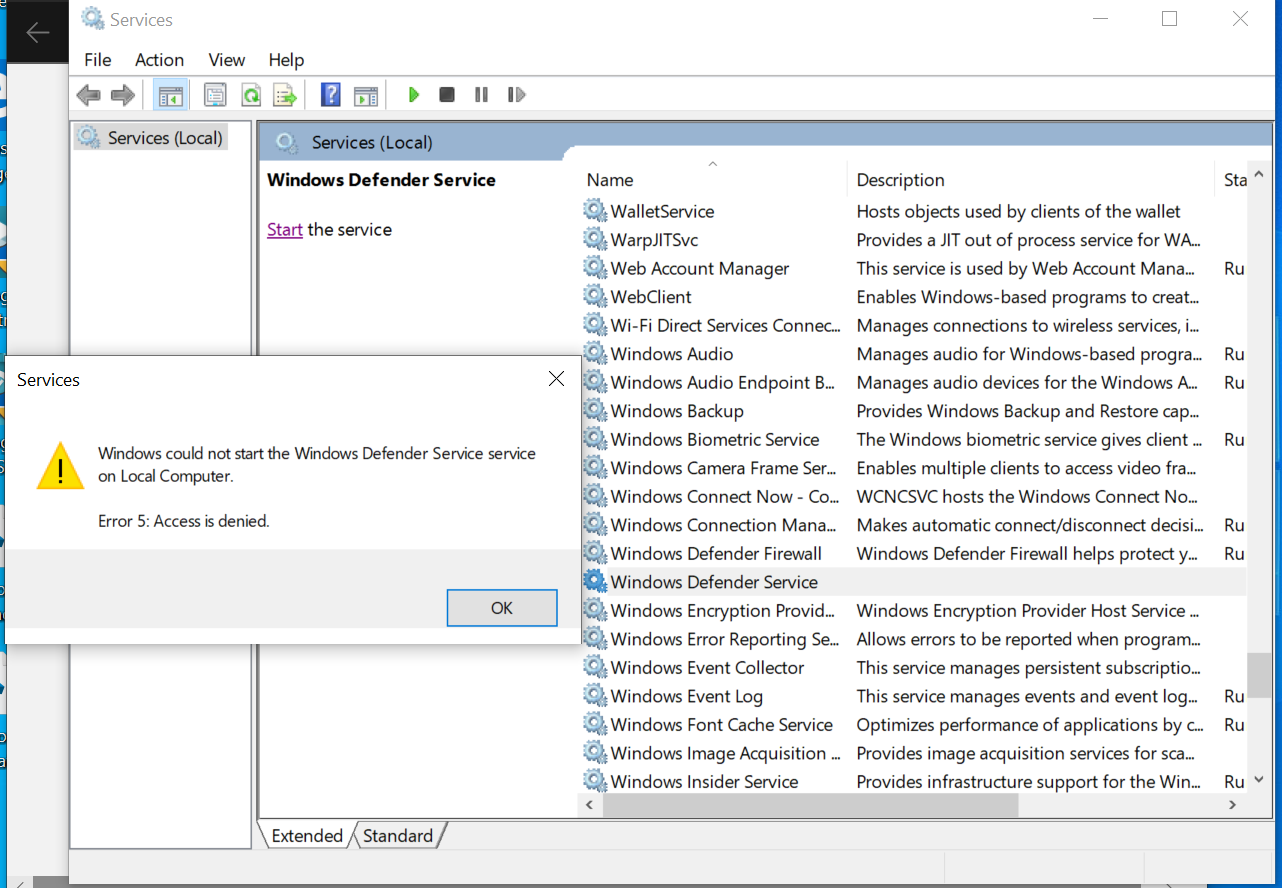Click the Forward arrow toolbar icon
Viewport: 1282px width, 888px height.
[x=122, y=95]
